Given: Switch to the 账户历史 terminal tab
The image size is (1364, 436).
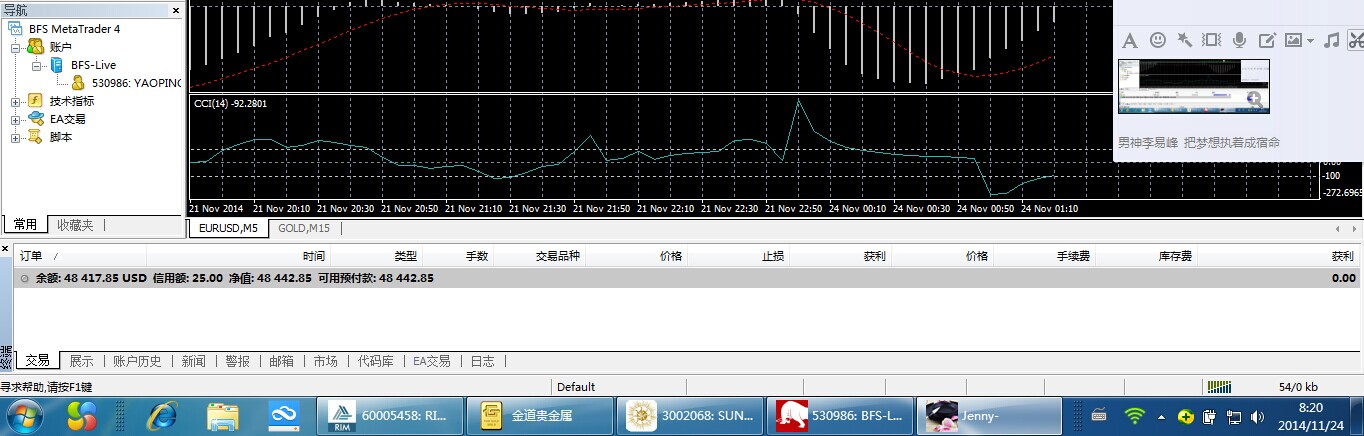Looking at the screenshot, I should point(137,361).
